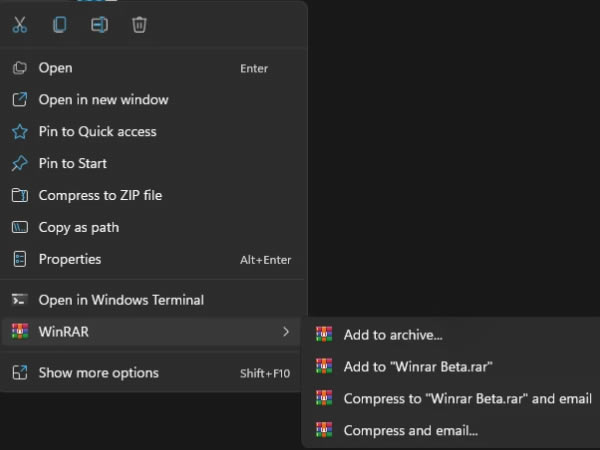Image resolution: width=600 pixels, height=450 pixels.
Task: Click the WinRAR icon beside Compress and email...
Action: [324, 430]
